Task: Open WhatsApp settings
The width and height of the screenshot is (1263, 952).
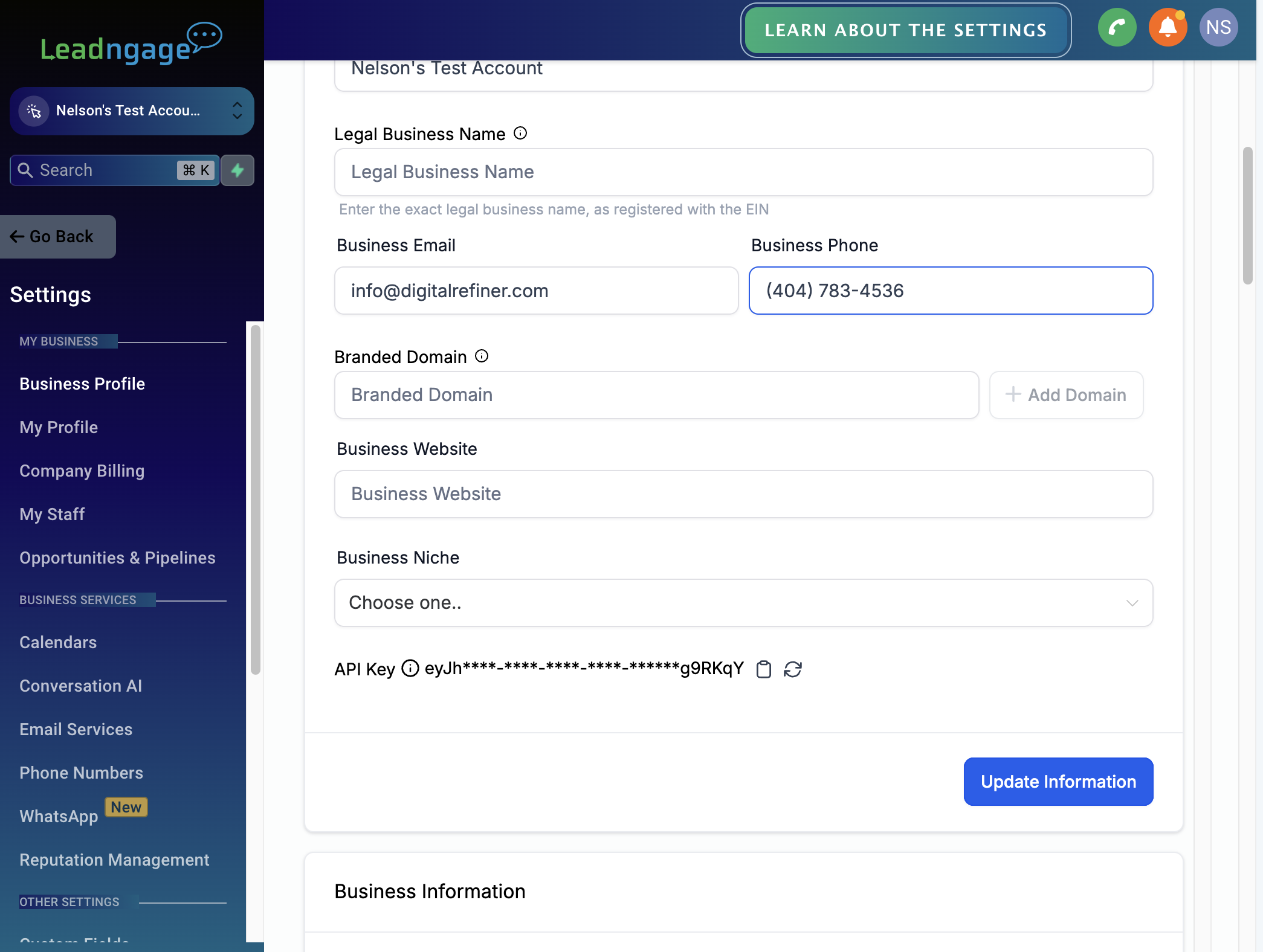Action: click(x=59, y=817)
